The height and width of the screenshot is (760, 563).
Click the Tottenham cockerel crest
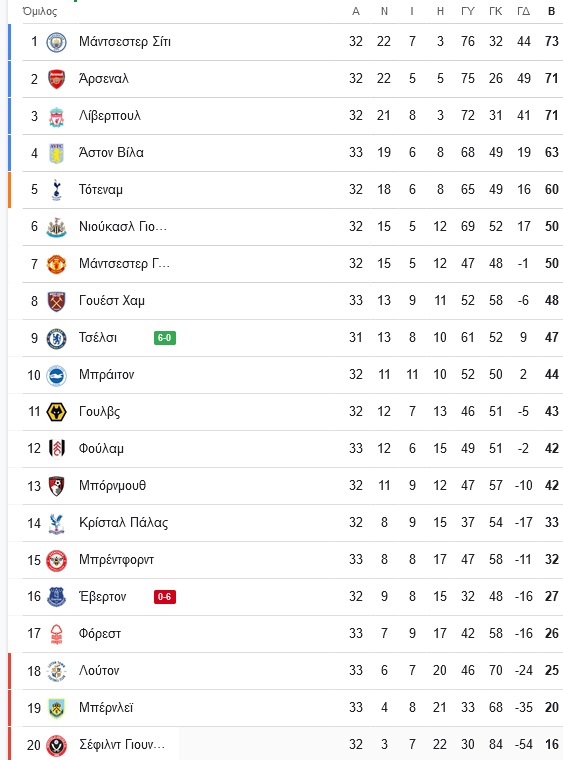tap(56, 190)
